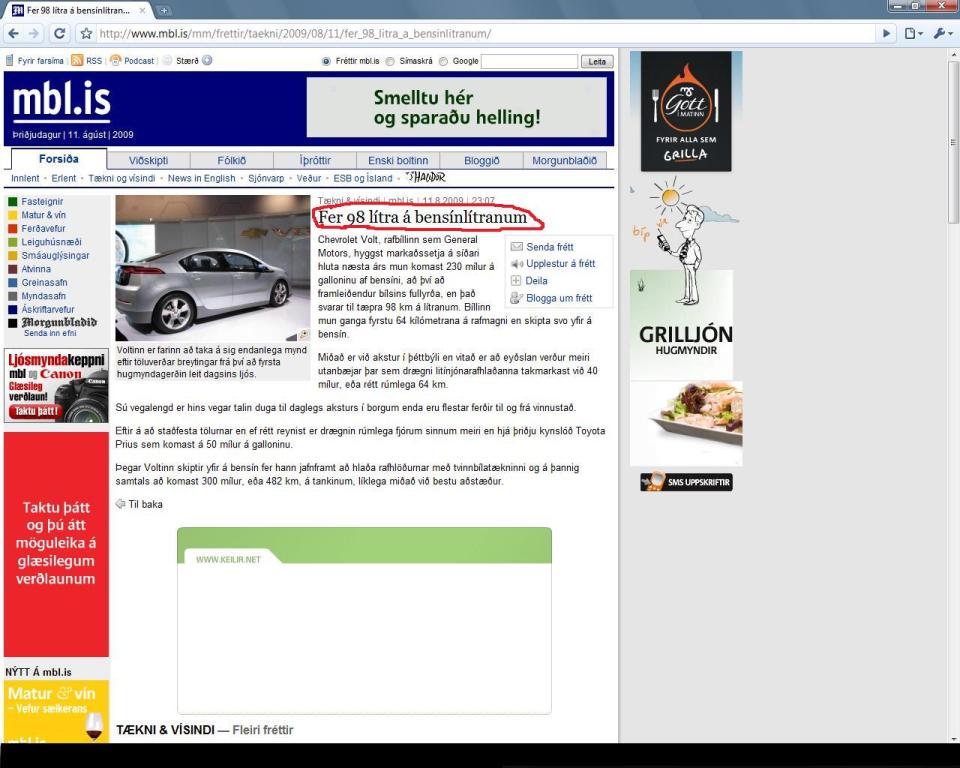This screenshot has height=768, width=960.
Task: Click the browser Back arrow
Action: (13, 34)
